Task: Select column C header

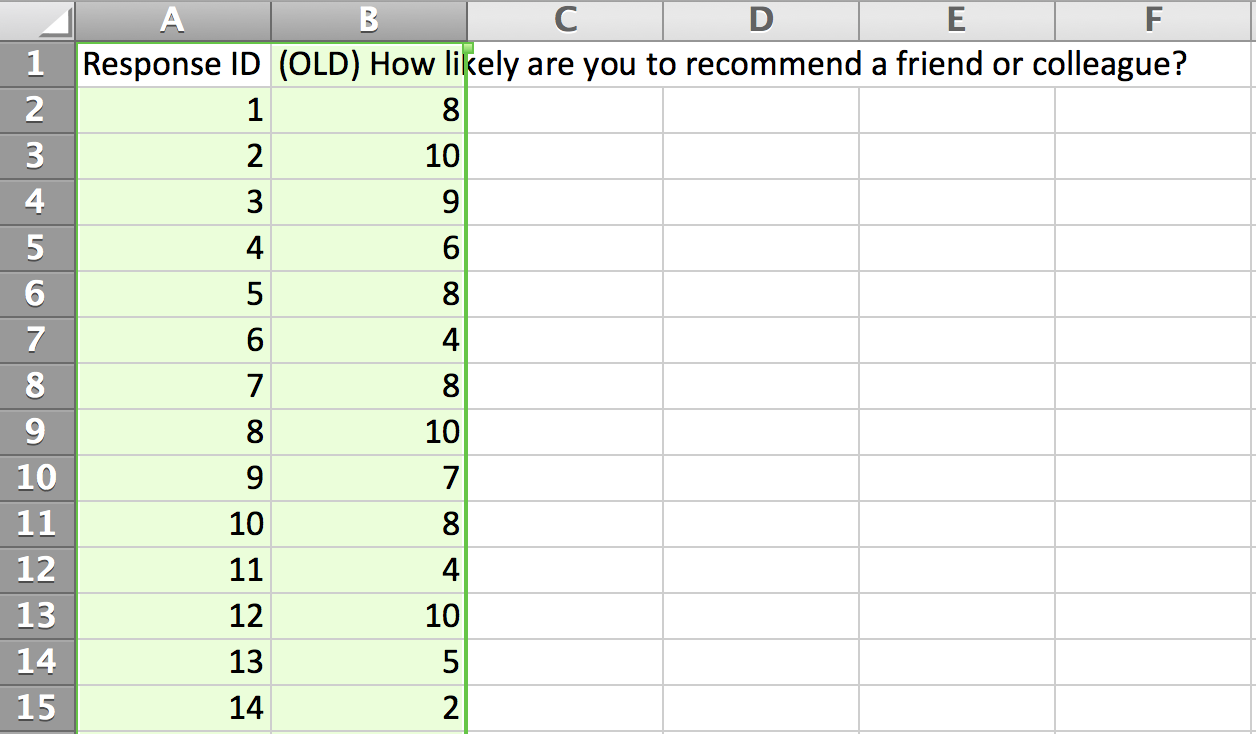Action: (x=564, y=20)
